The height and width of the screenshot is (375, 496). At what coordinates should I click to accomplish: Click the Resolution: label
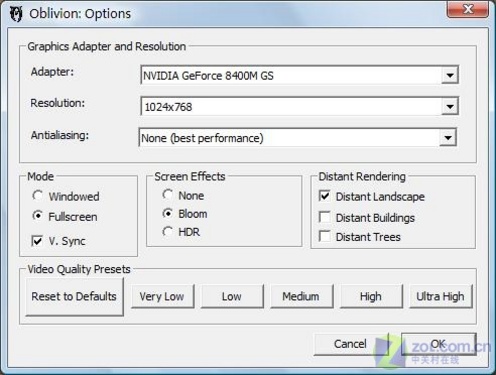click(57, 103)
